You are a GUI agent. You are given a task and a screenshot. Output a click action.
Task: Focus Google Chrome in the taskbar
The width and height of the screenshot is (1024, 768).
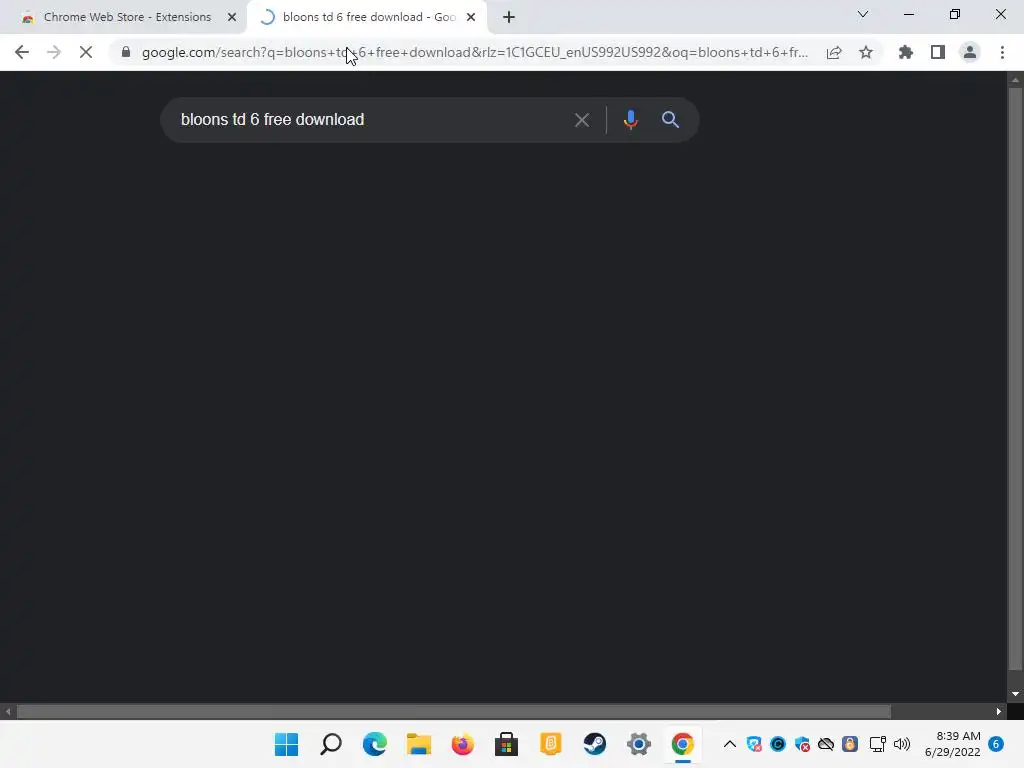(x=682, y=744)
